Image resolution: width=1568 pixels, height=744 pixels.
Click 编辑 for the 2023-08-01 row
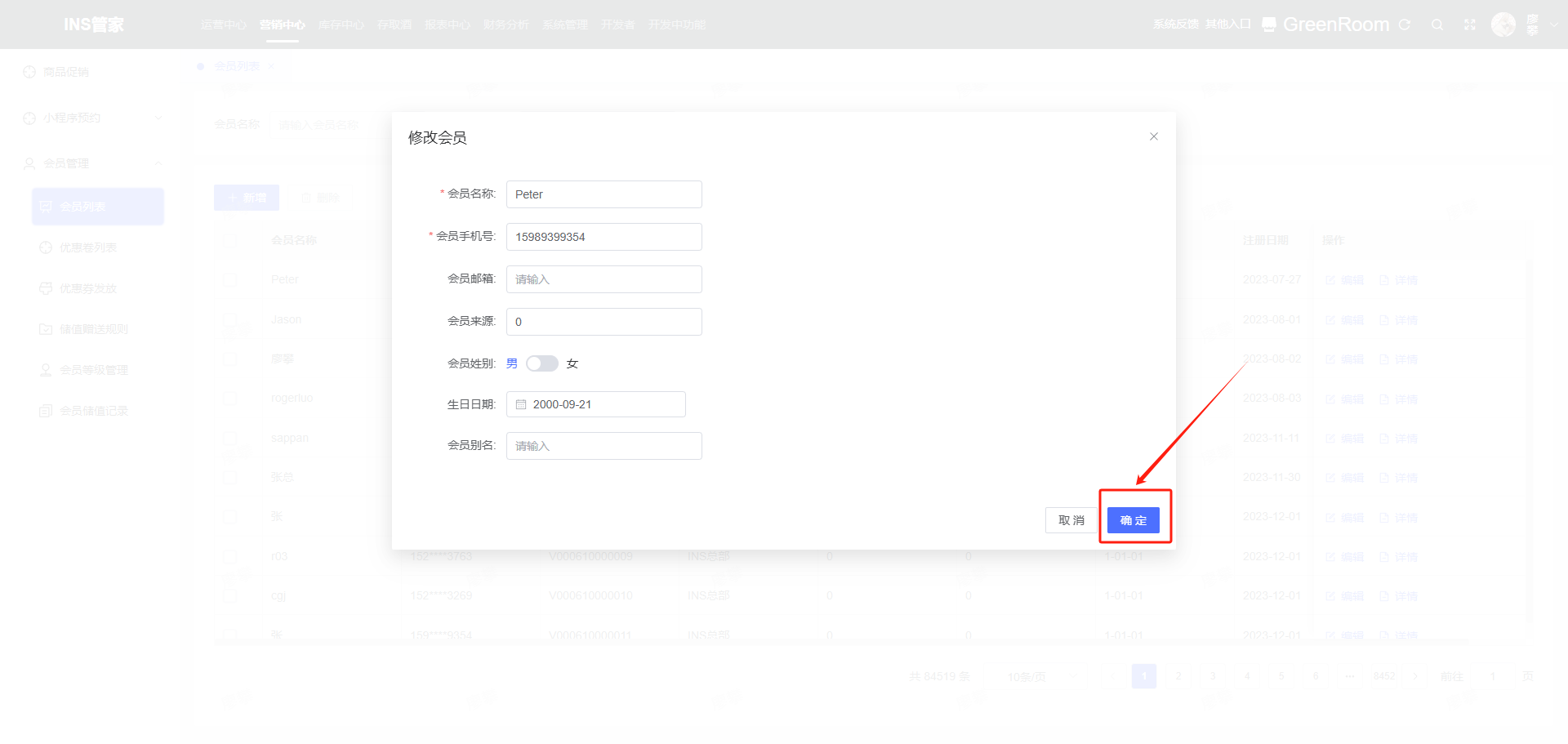point(1345,320)
